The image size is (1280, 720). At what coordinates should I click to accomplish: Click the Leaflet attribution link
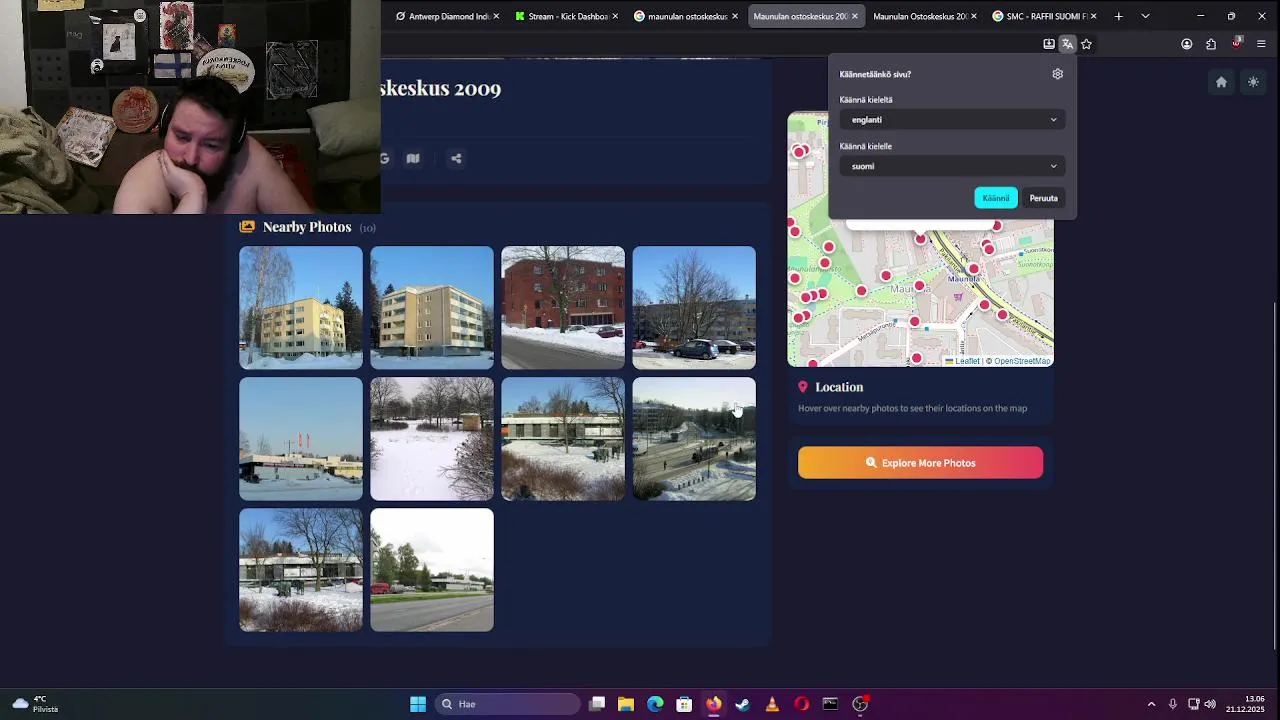tap(962, 361)
